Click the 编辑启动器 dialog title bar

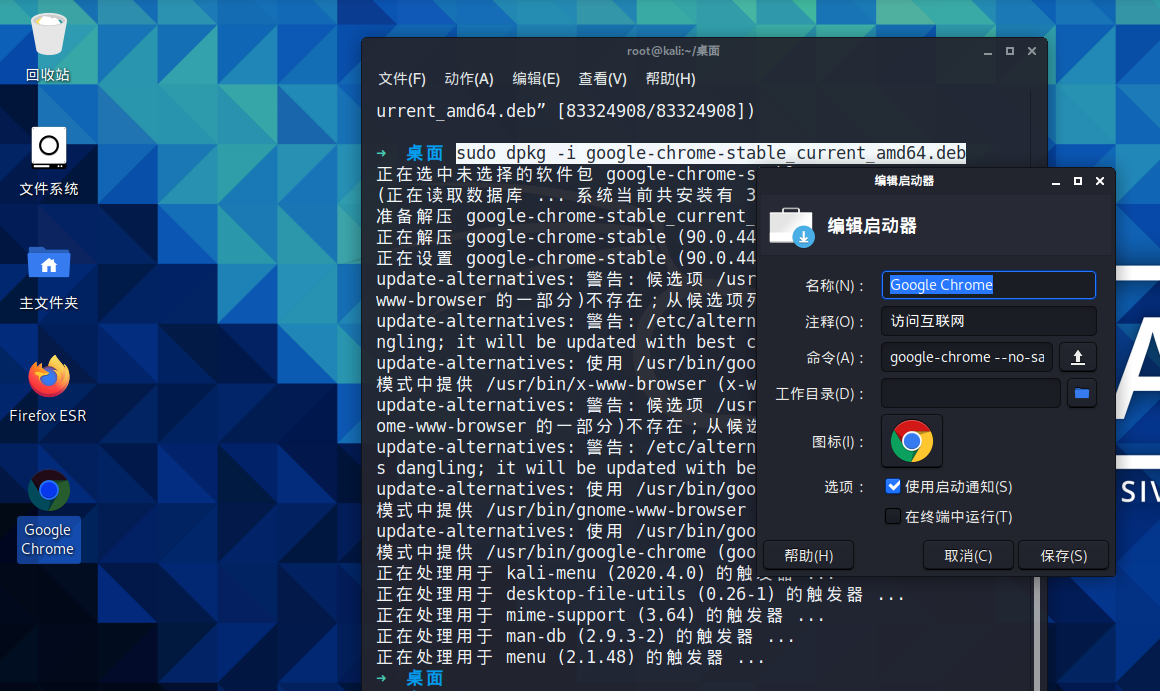(x=904, y=181)
